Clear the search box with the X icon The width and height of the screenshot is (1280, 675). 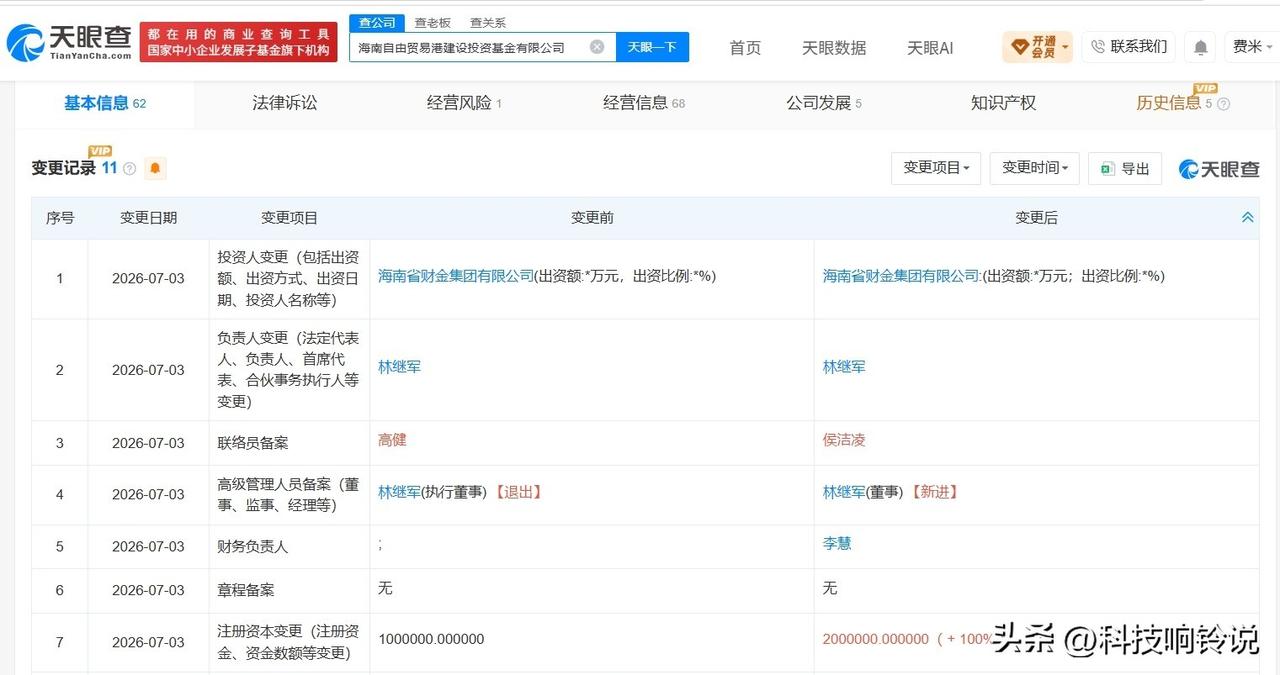(597, 47)
